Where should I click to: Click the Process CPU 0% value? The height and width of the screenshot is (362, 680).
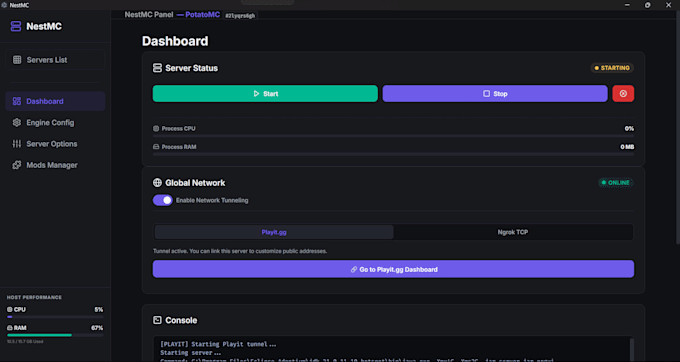coord(629,129)
